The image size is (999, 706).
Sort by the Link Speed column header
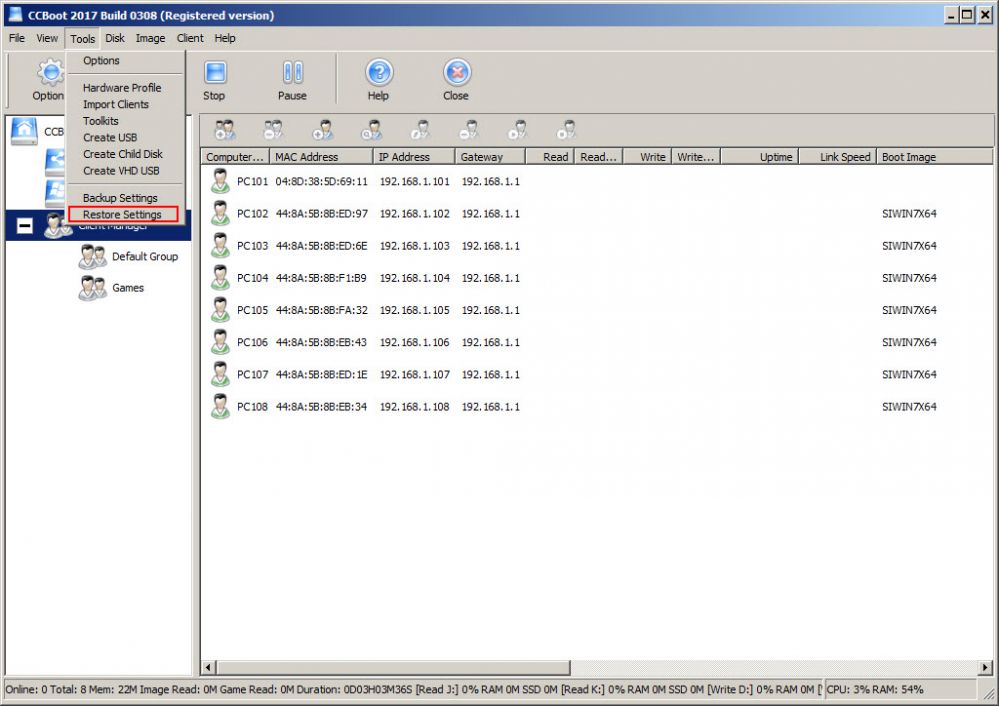[x=838, y=157]
